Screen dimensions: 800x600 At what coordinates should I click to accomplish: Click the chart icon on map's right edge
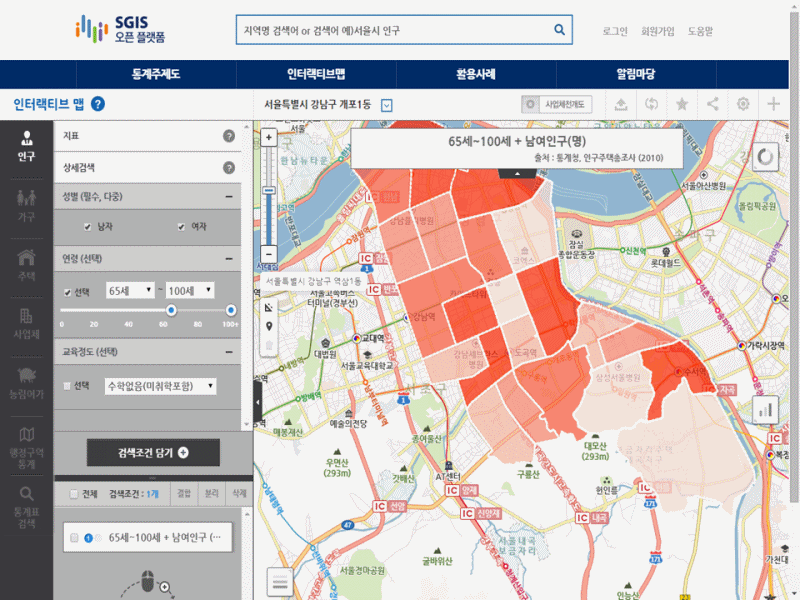[767, 409]
